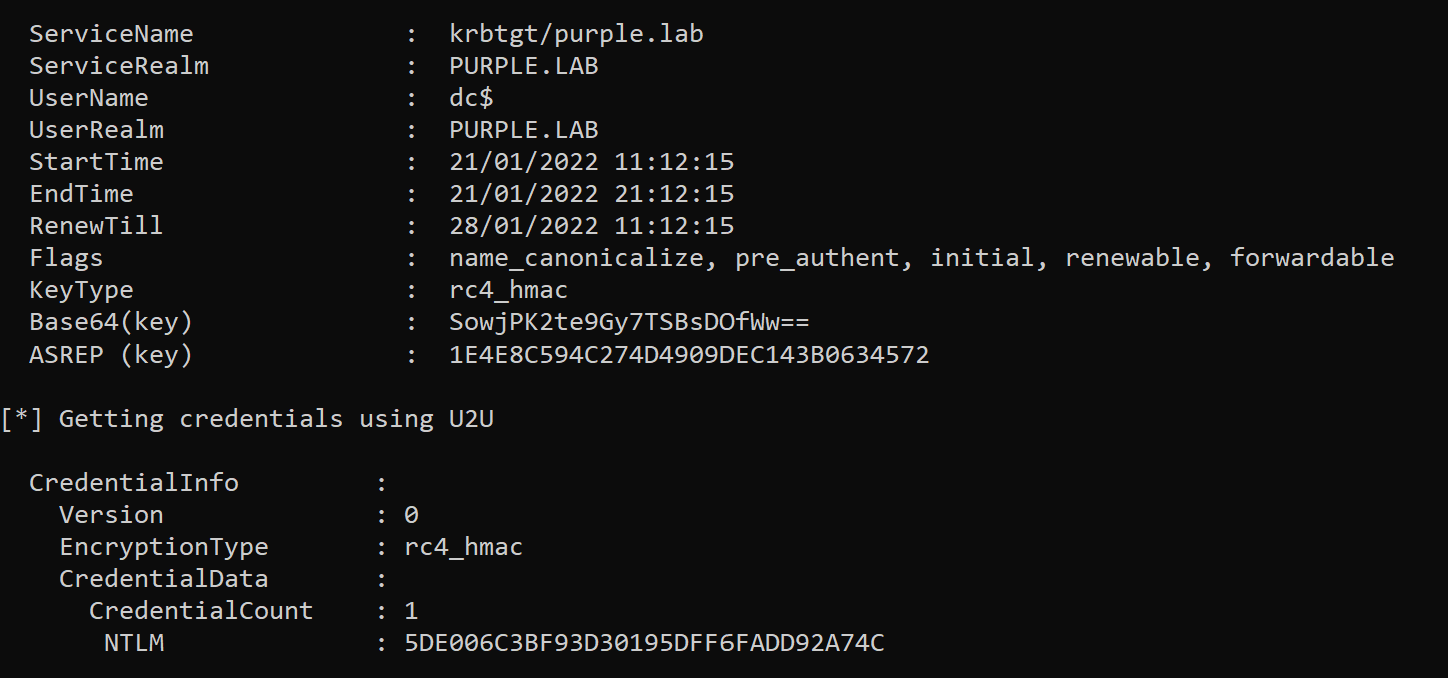This screenshot has height=678, width=1448.
Task: Click the pre_authent flag text
Action: (x=817, y=258)
